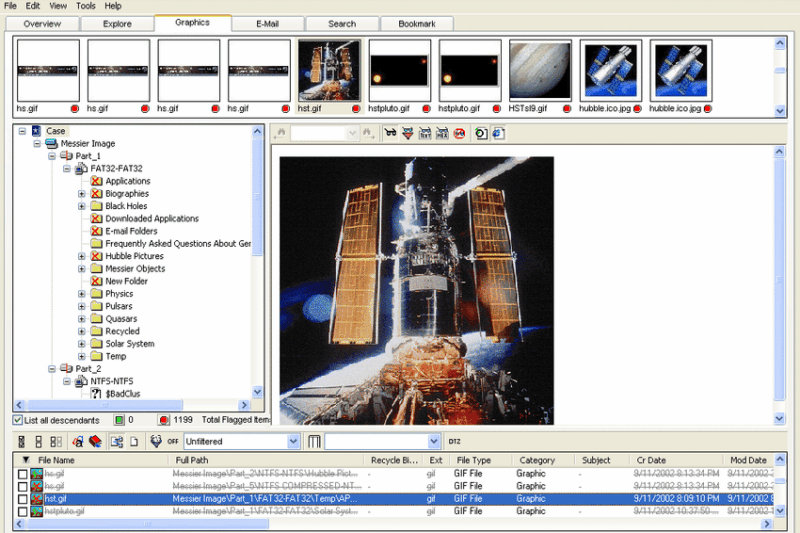Open the viewer search combo box

[324, 134]
